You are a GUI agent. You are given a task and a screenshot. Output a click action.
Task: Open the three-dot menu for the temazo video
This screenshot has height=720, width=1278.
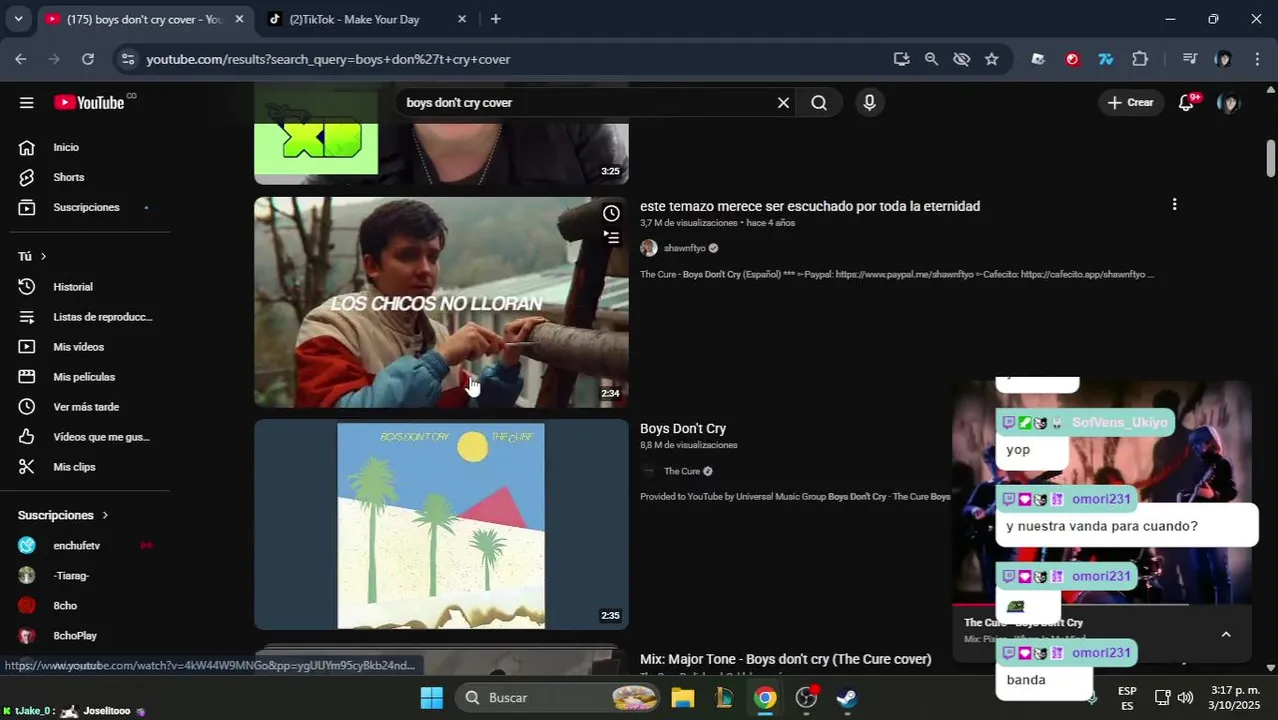1174,204
